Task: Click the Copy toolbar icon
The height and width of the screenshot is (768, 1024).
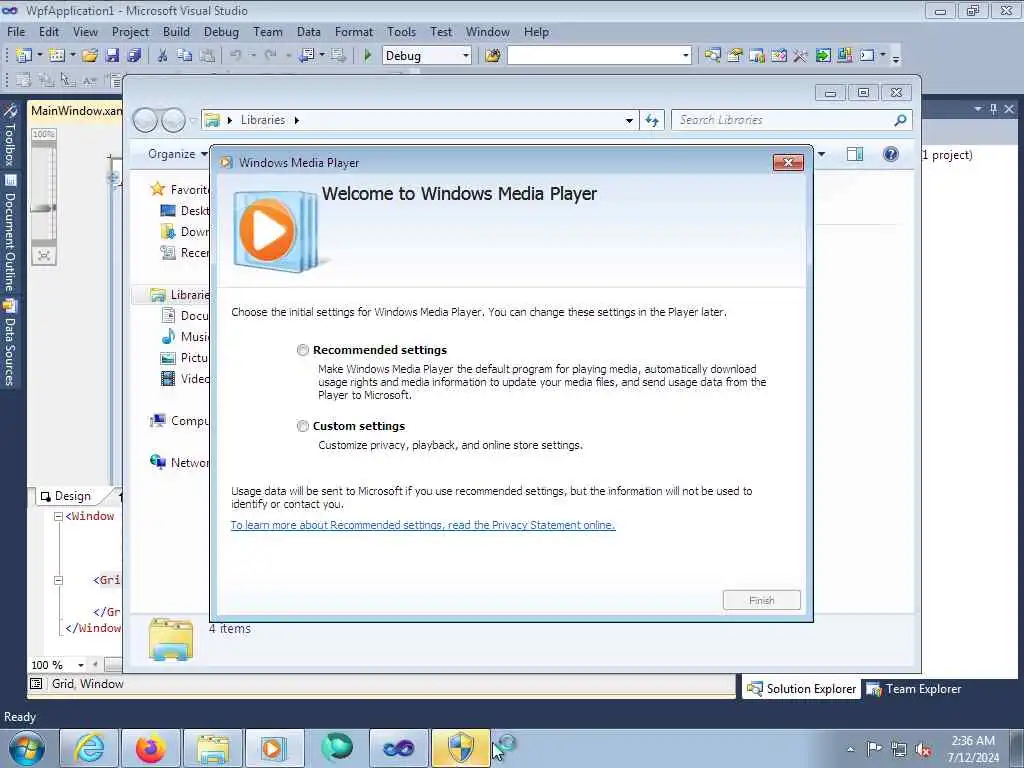Action: pos(185,56)
